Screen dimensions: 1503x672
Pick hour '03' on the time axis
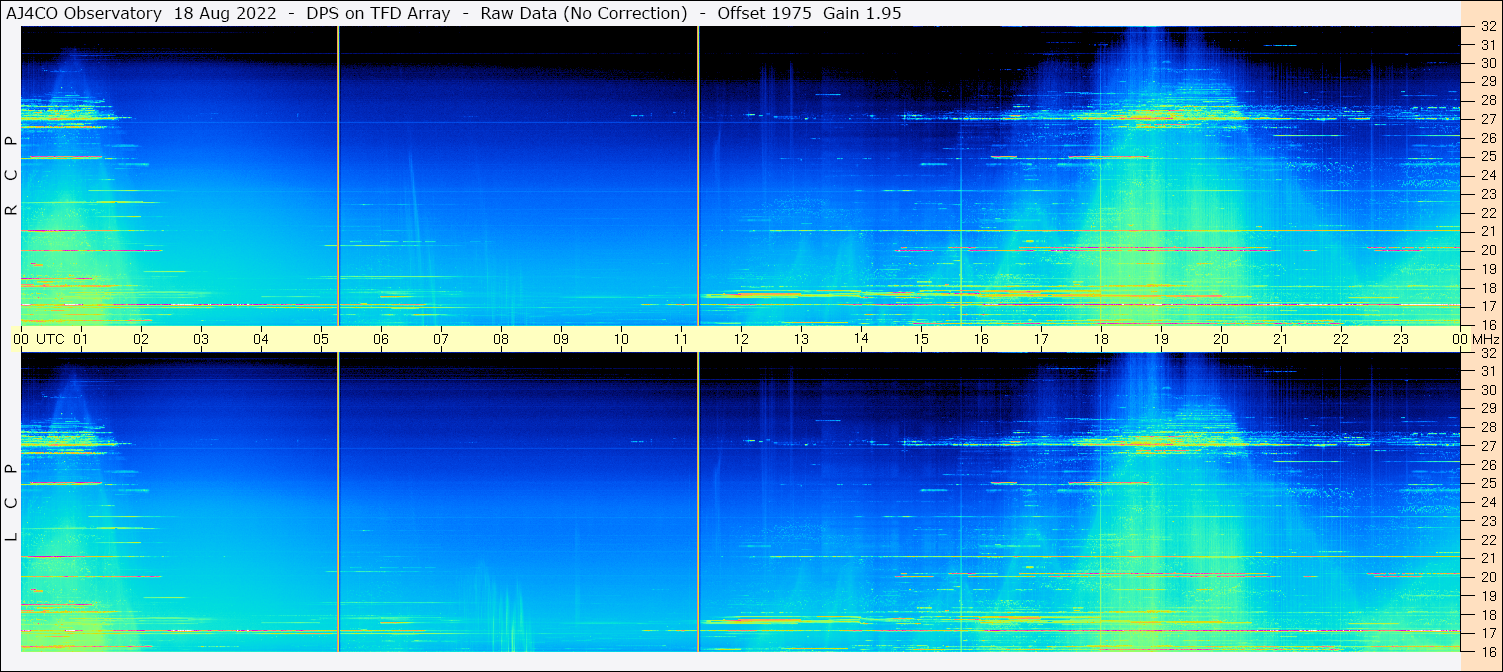(x=201, y=339)
